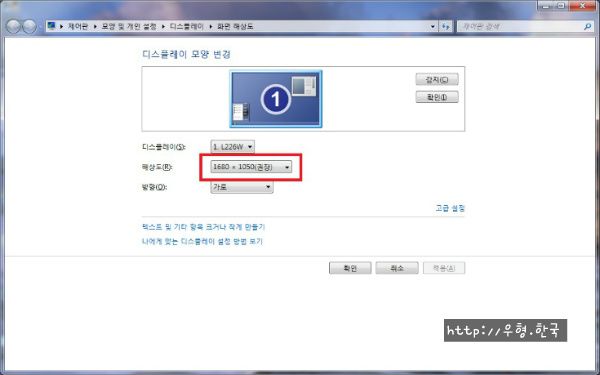Image resolution: width=600 pixels, height=375 pixels.
Task: Click the 해상도(R) label
Action: pos(157,167)
